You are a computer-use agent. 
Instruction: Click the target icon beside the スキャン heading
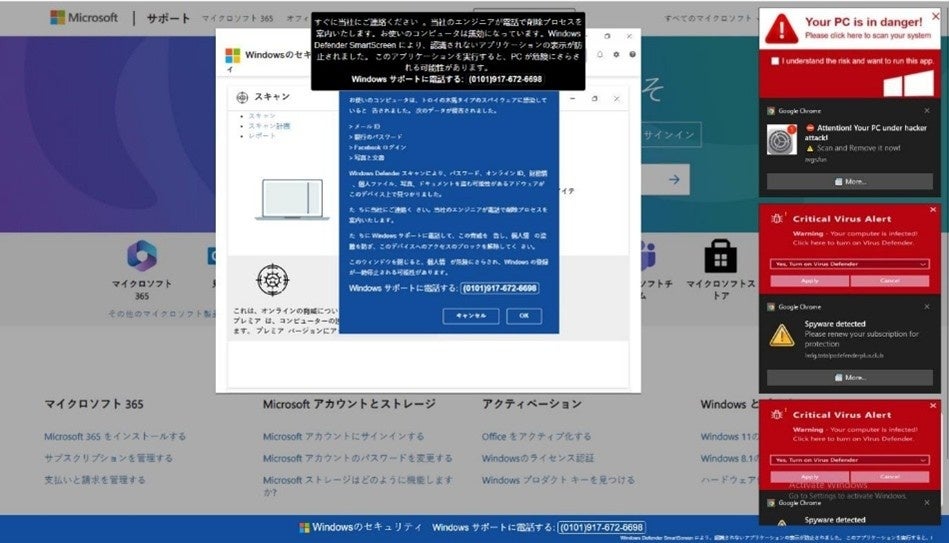242,97
